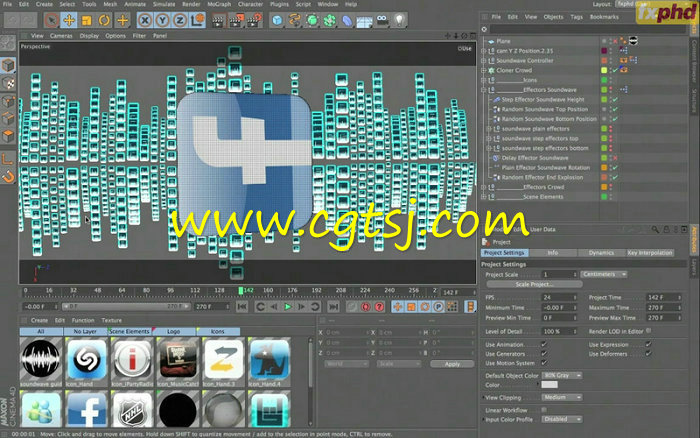Toggle Delay Effector Soundwave enable mark
Viewport: 700px width, 438px height.
pyautogui.click(x=615, y=158)
